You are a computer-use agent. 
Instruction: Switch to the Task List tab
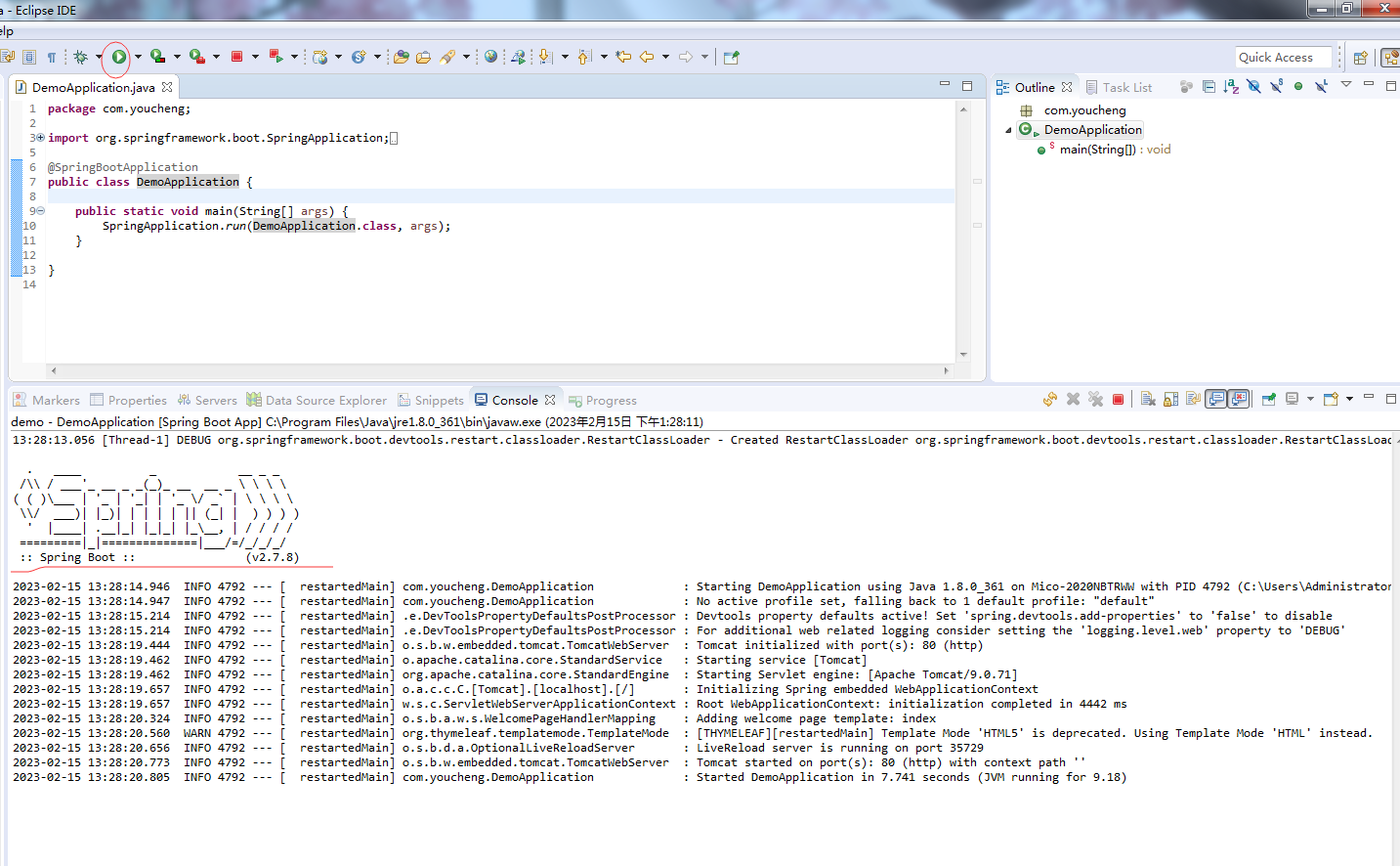pos(1119,87)
